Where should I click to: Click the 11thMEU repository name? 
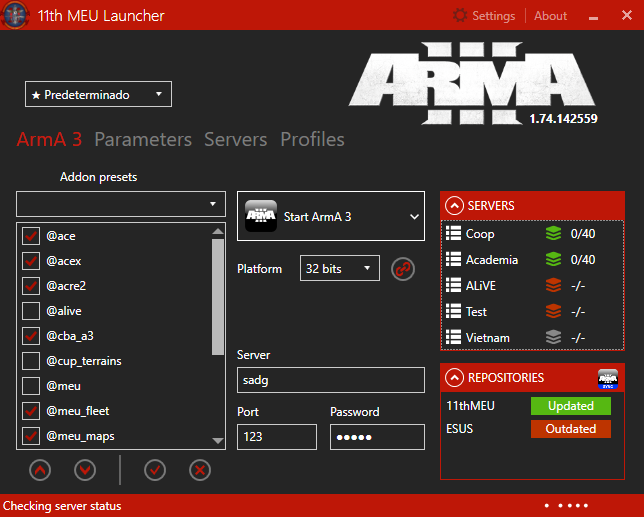pos(470,406)
